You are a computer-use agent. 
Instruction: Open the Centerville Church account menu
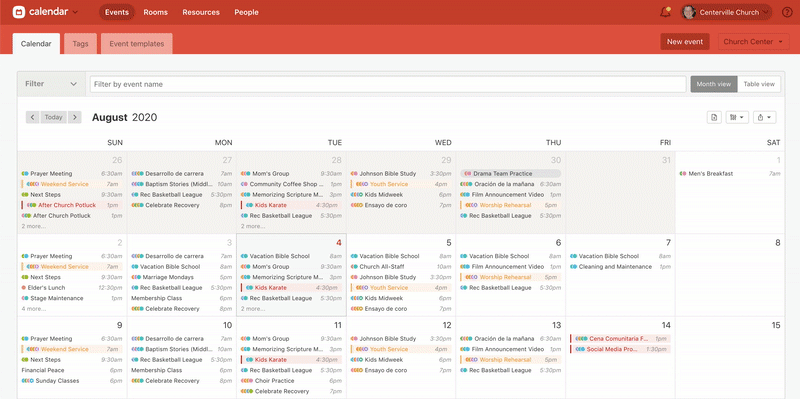(727, 12)
